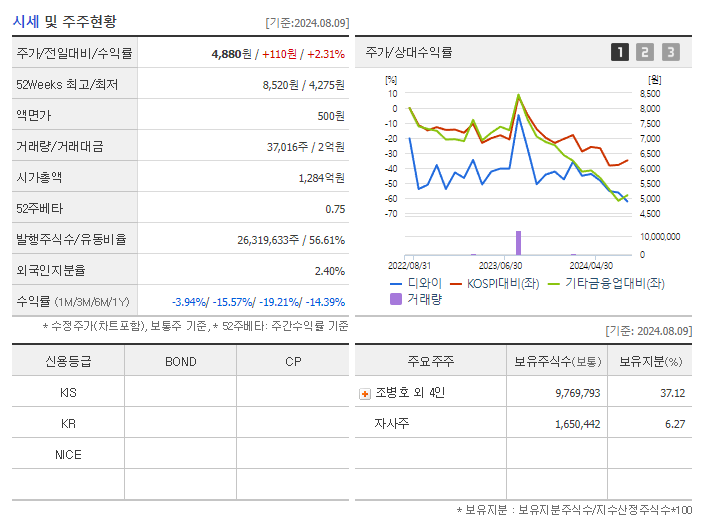This screenshot has width=702, height=525.
Task: Click the KOSPI대비(좌) red legend line
Action: coord(456,284)
